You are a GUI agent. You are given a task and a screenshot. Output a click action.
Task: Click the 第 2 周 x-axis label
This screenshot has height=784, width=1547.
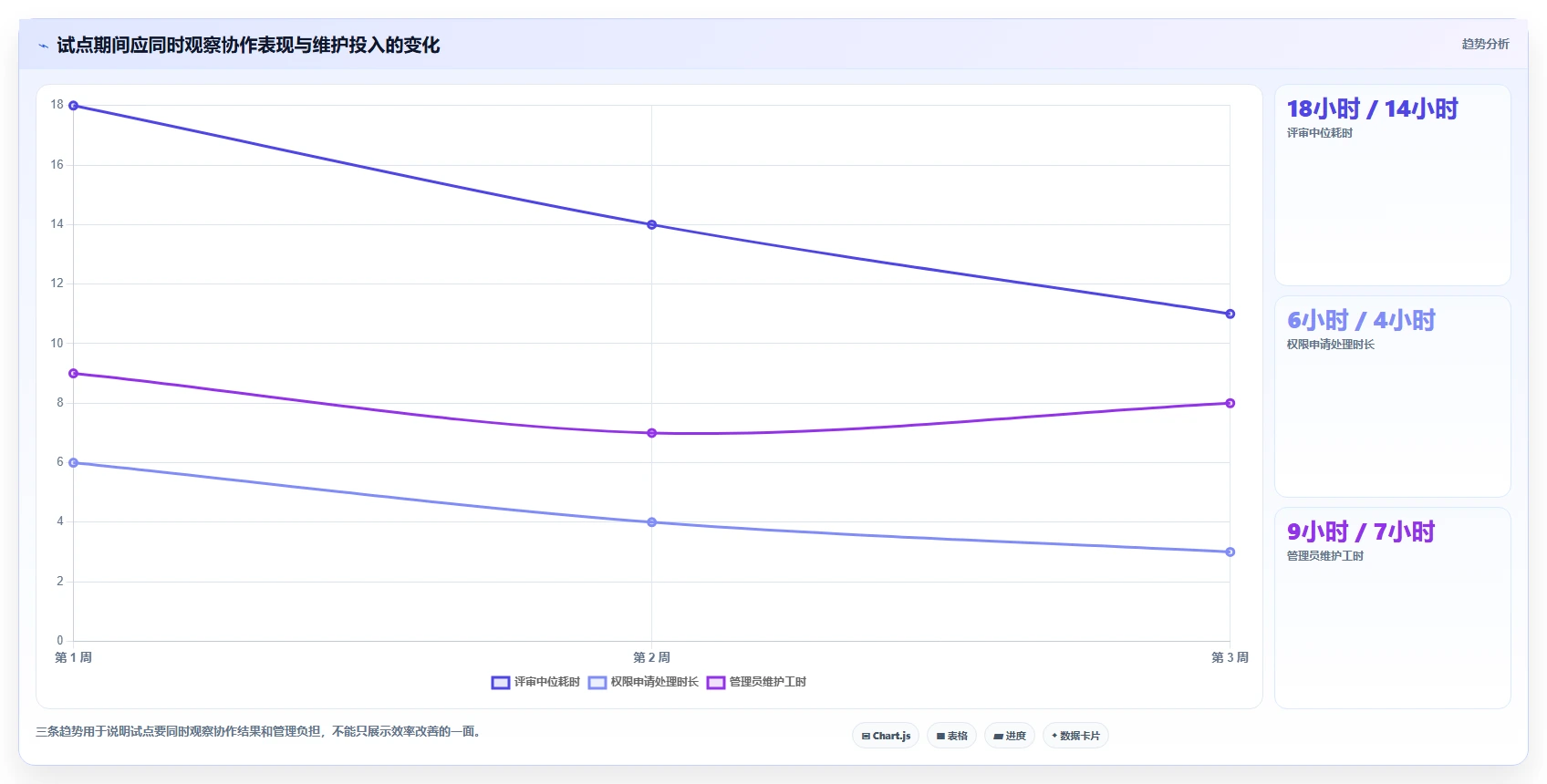coord(651,657)
